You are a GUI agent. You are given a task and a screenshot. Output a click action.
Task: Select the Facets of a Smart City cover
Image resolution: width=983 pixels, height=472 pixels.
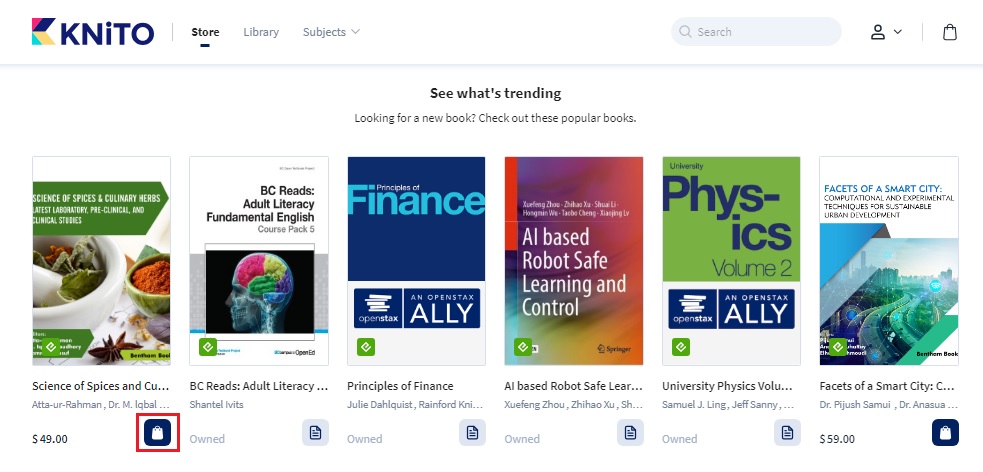(x=888, y=260)
